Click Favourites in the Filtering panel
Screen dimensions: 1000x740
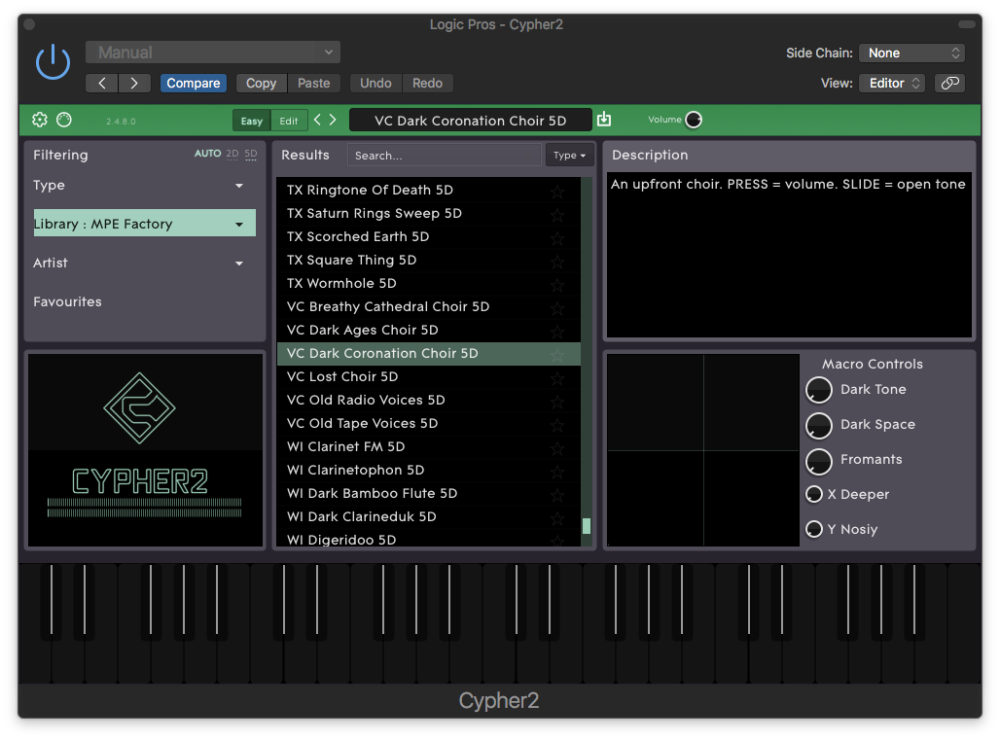(67, 302)
